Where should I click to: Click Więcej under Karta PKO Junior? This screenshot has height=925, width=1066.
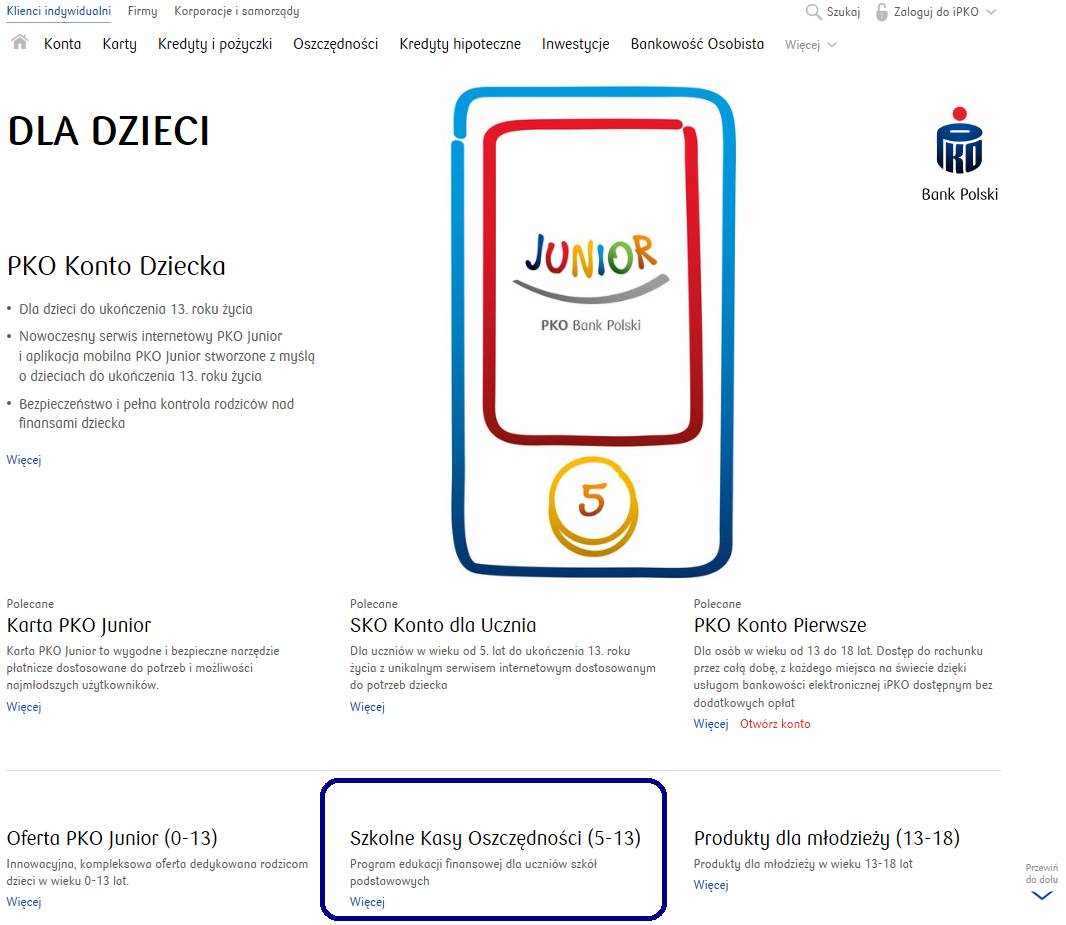coord(24,707)
